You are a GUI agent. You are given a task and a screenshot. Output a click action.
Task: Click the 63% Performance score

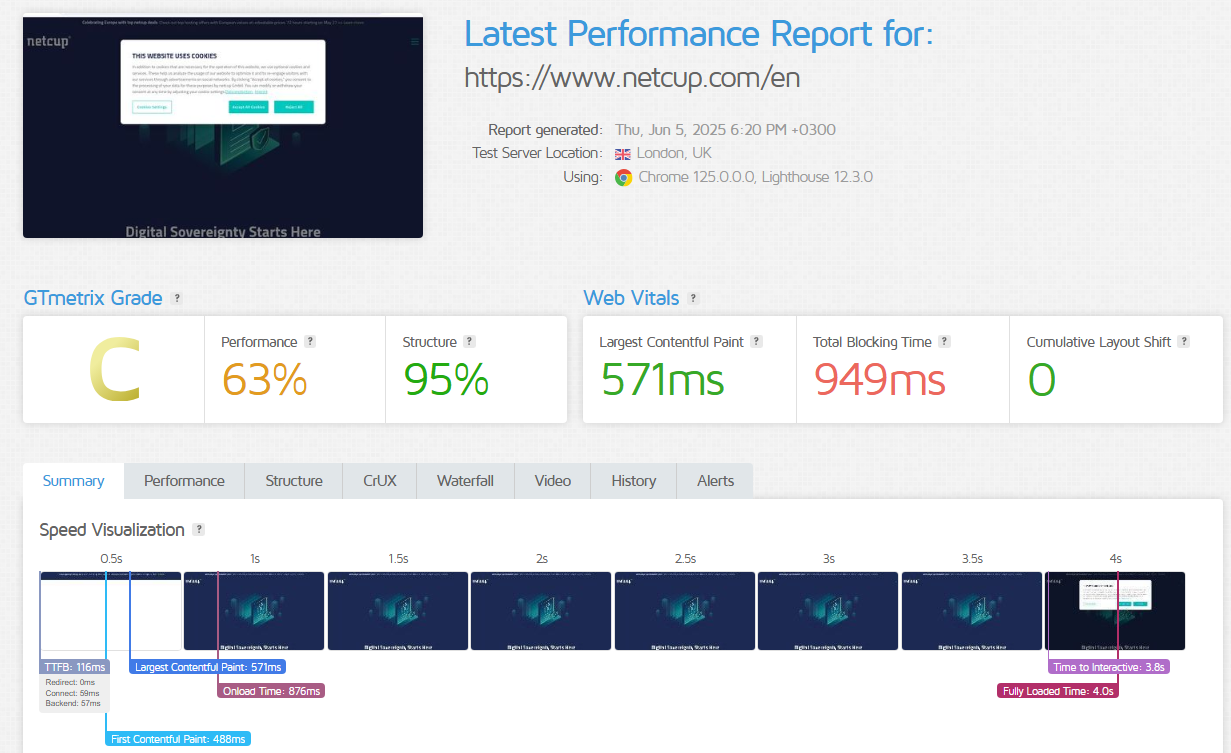tap(264, 379)
